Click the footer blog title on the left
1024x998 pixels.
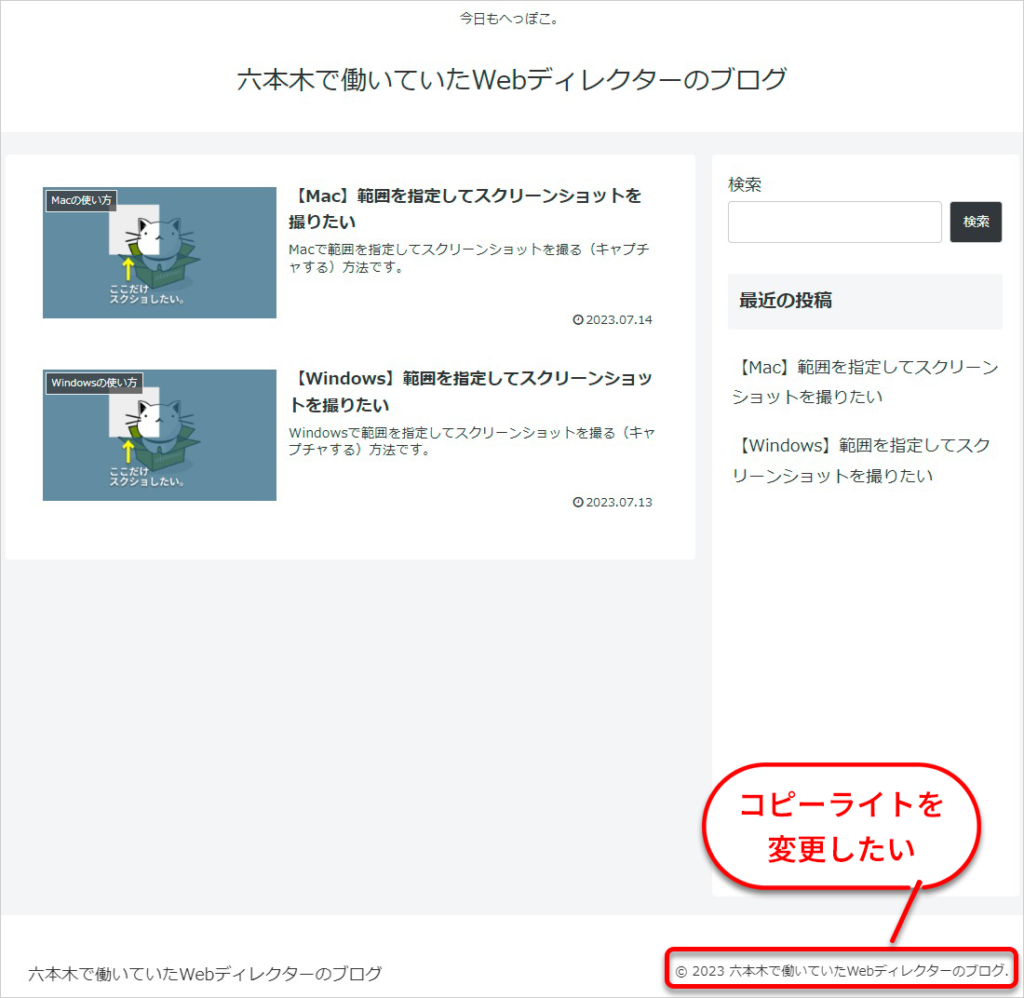point(205,973)
